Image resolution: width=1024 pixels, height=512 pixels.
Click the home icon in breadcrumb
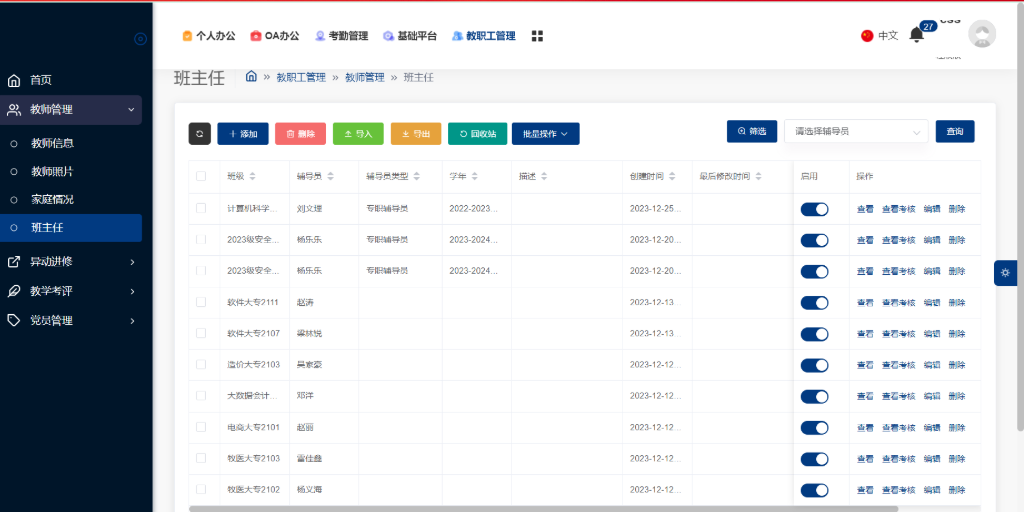(x=251, y=76)
